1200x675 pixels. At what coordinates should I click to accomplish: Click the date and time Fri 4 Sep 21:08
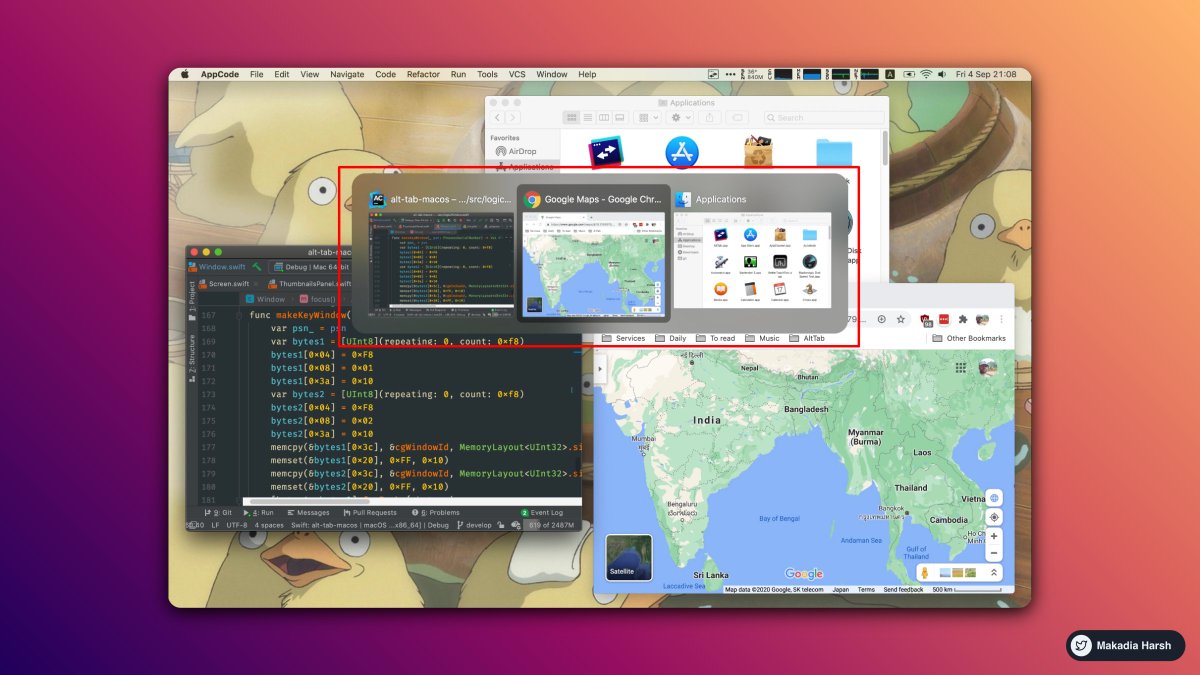point(986,74)
